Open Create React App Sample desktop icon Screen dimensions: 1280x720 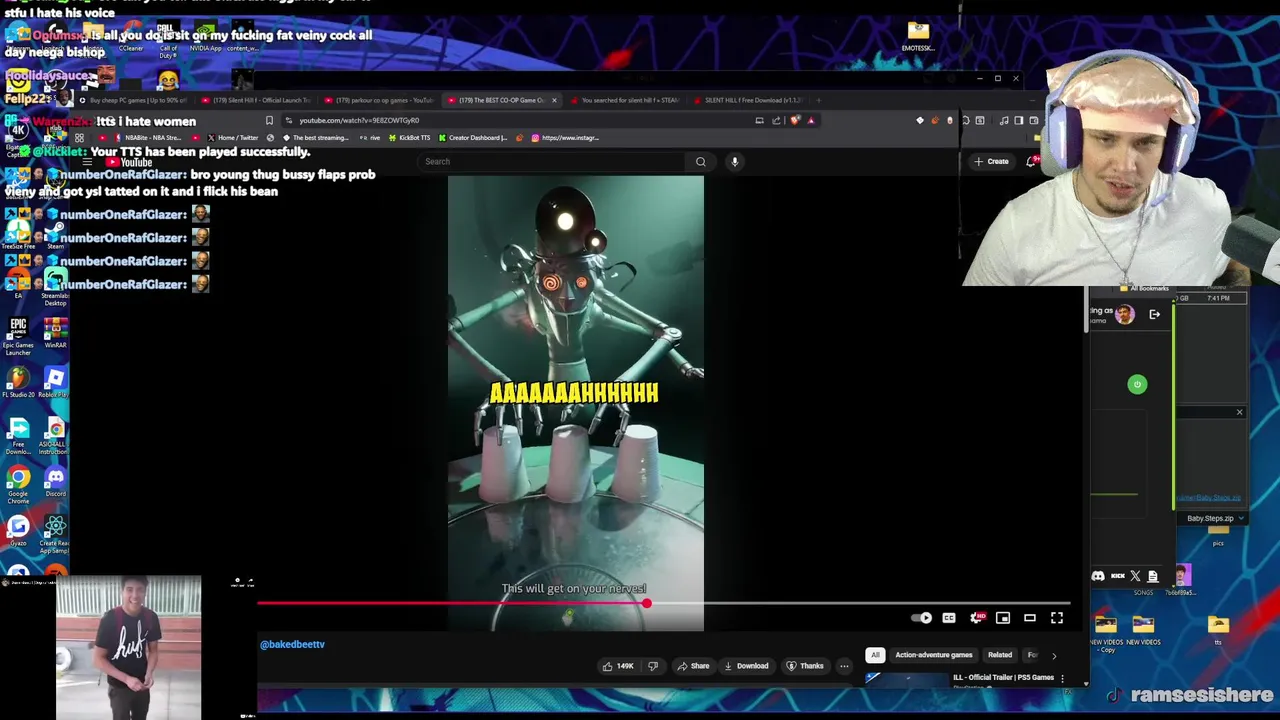point(55,536)
